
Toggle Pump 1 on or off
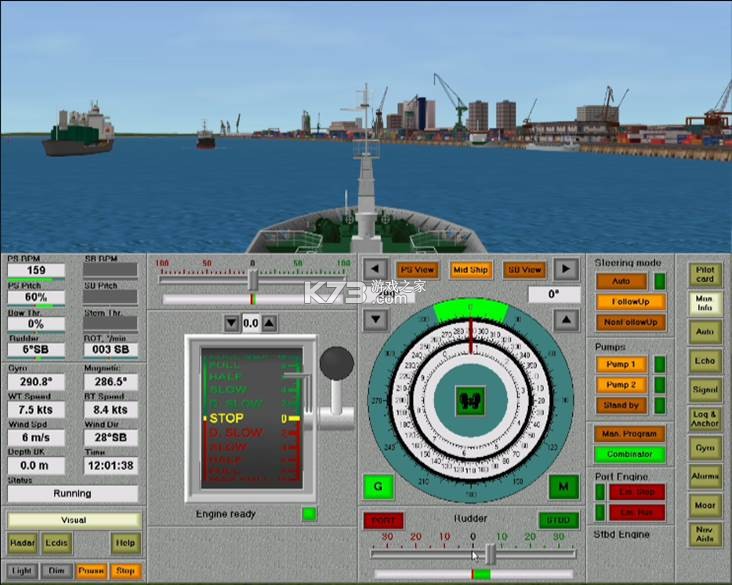point(621,364)
